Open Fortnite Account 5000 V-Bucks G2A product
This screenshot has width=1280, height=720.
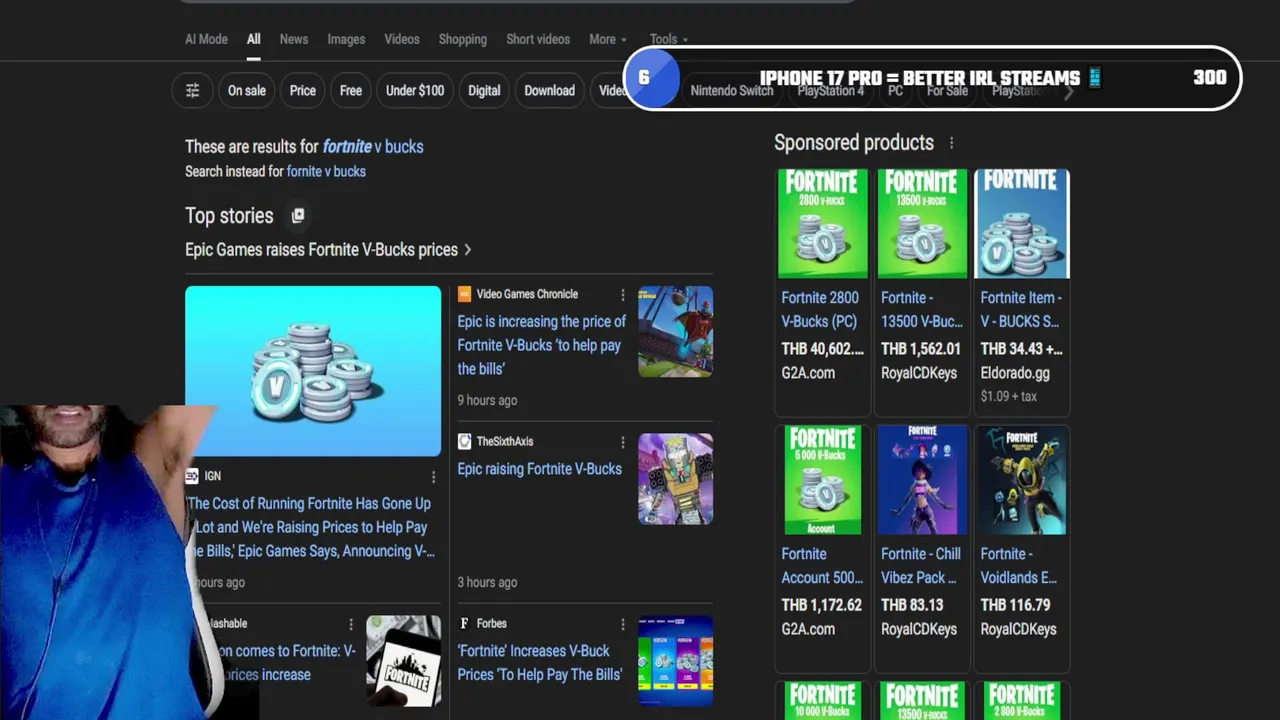[x=822, y=566]
